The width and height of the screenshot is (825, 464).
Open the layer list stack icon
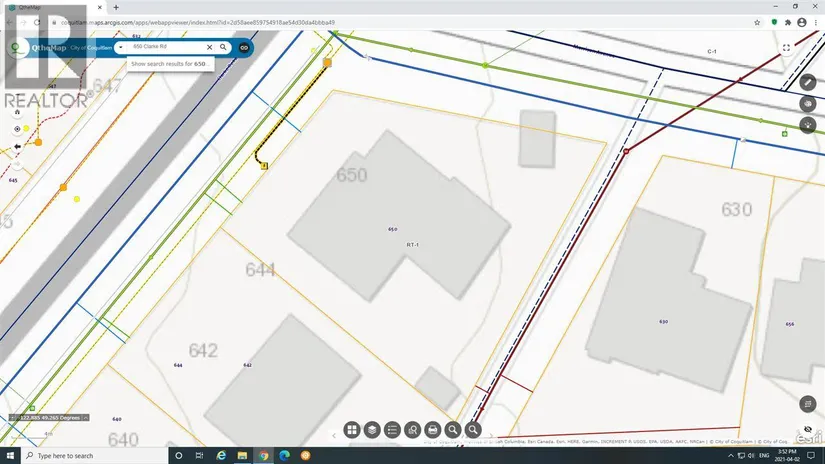[x=372, y=430]
